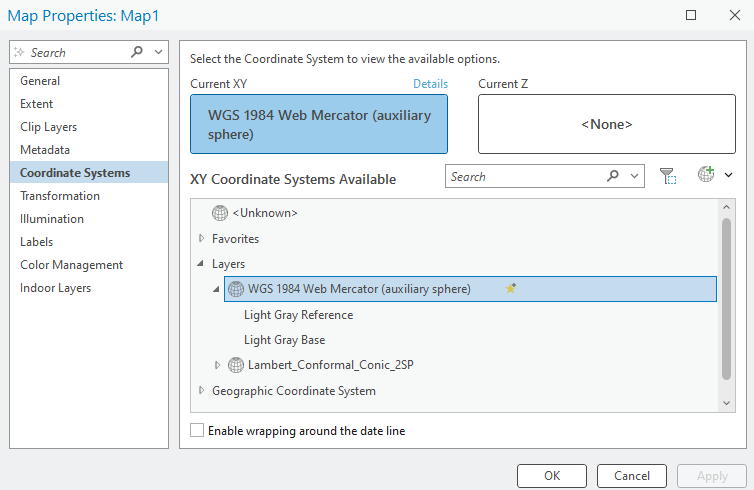Expand the Lambert_Conformal_Conic_2SP node
754x490 pixels.
(218, 365)
